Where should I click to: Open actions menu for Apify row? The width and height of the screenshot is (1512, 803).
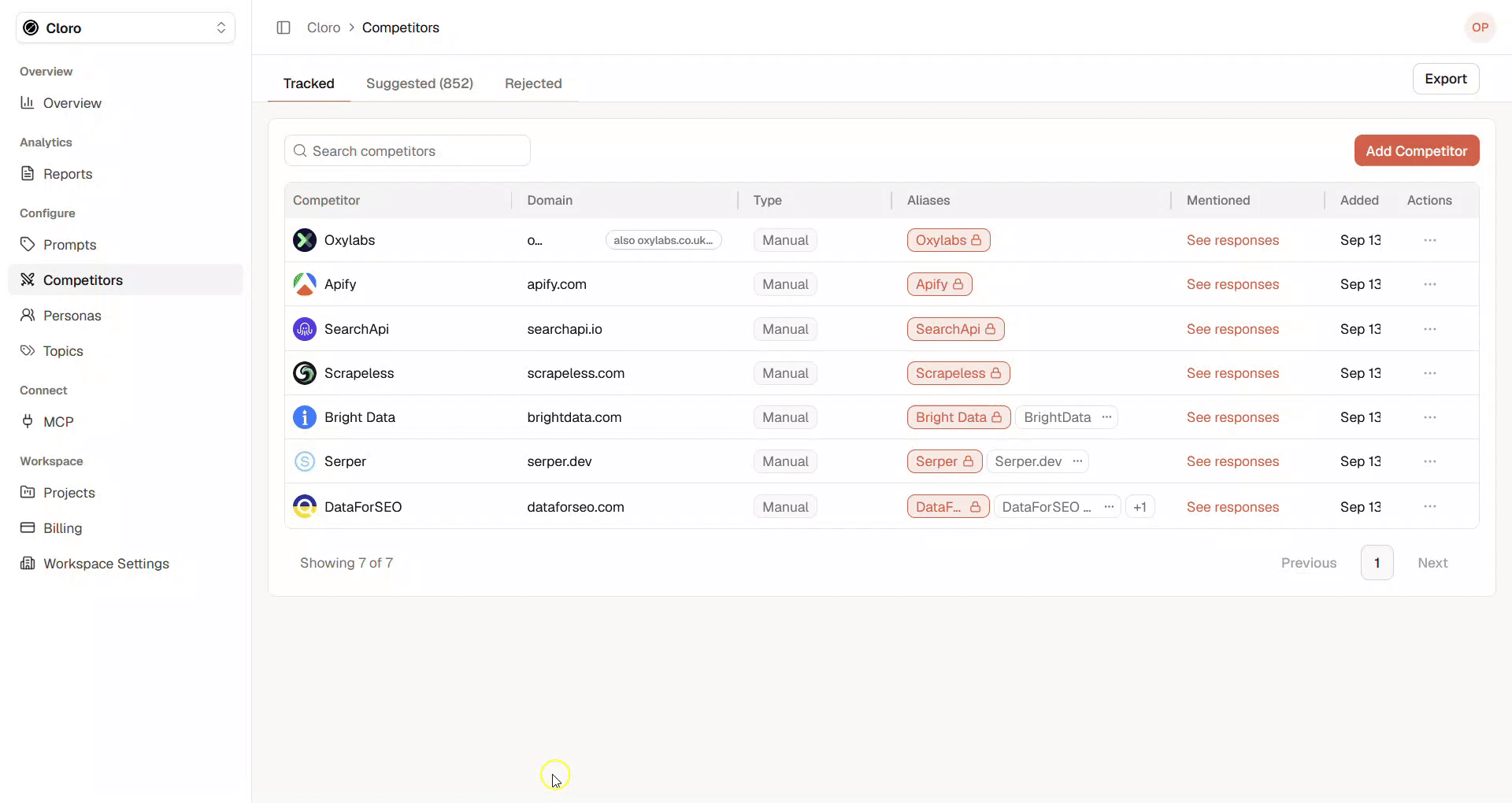1430,284
